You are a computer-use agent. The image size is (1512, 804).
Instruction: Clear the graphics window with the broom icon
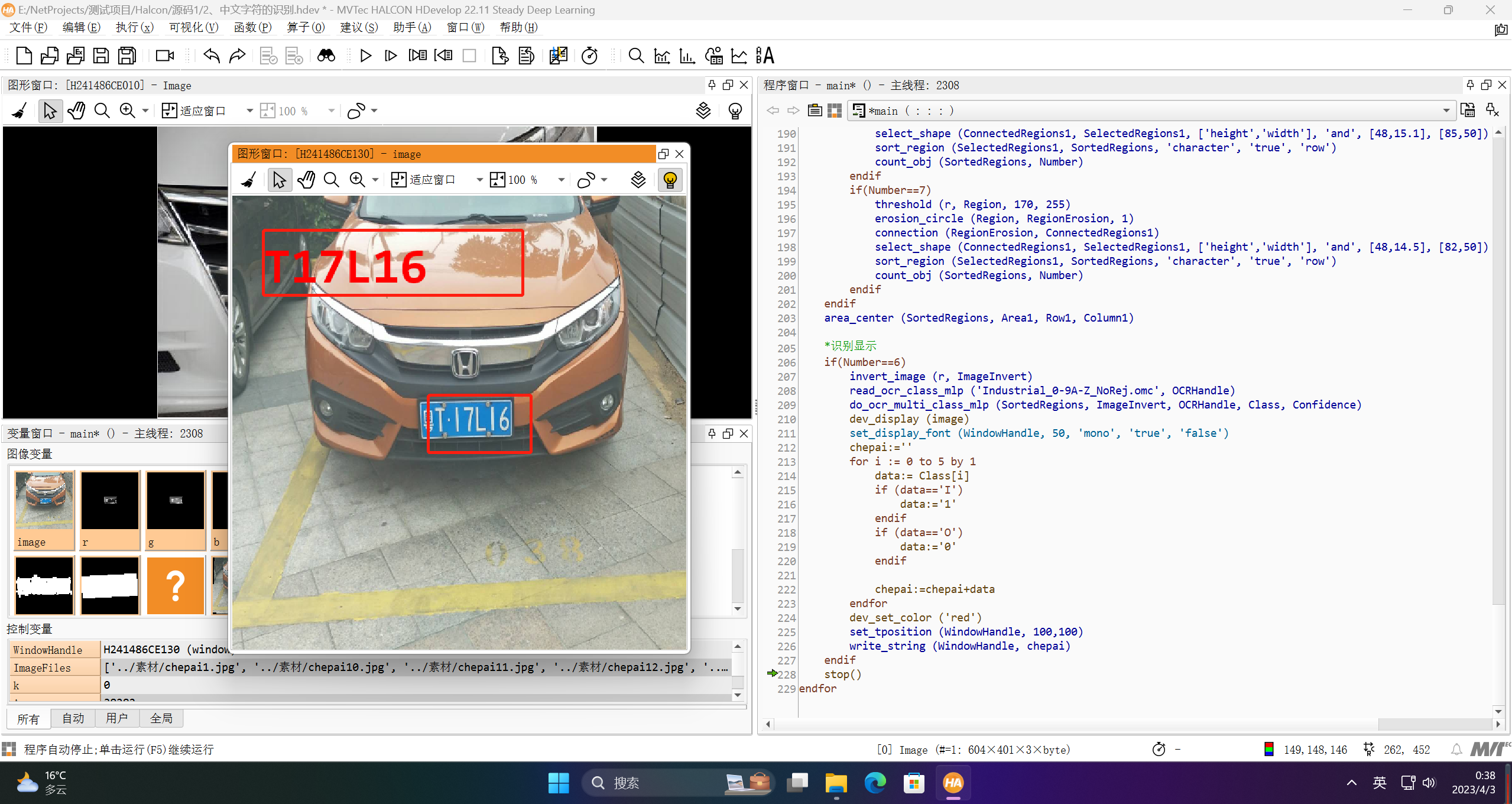tap(248, 180)
